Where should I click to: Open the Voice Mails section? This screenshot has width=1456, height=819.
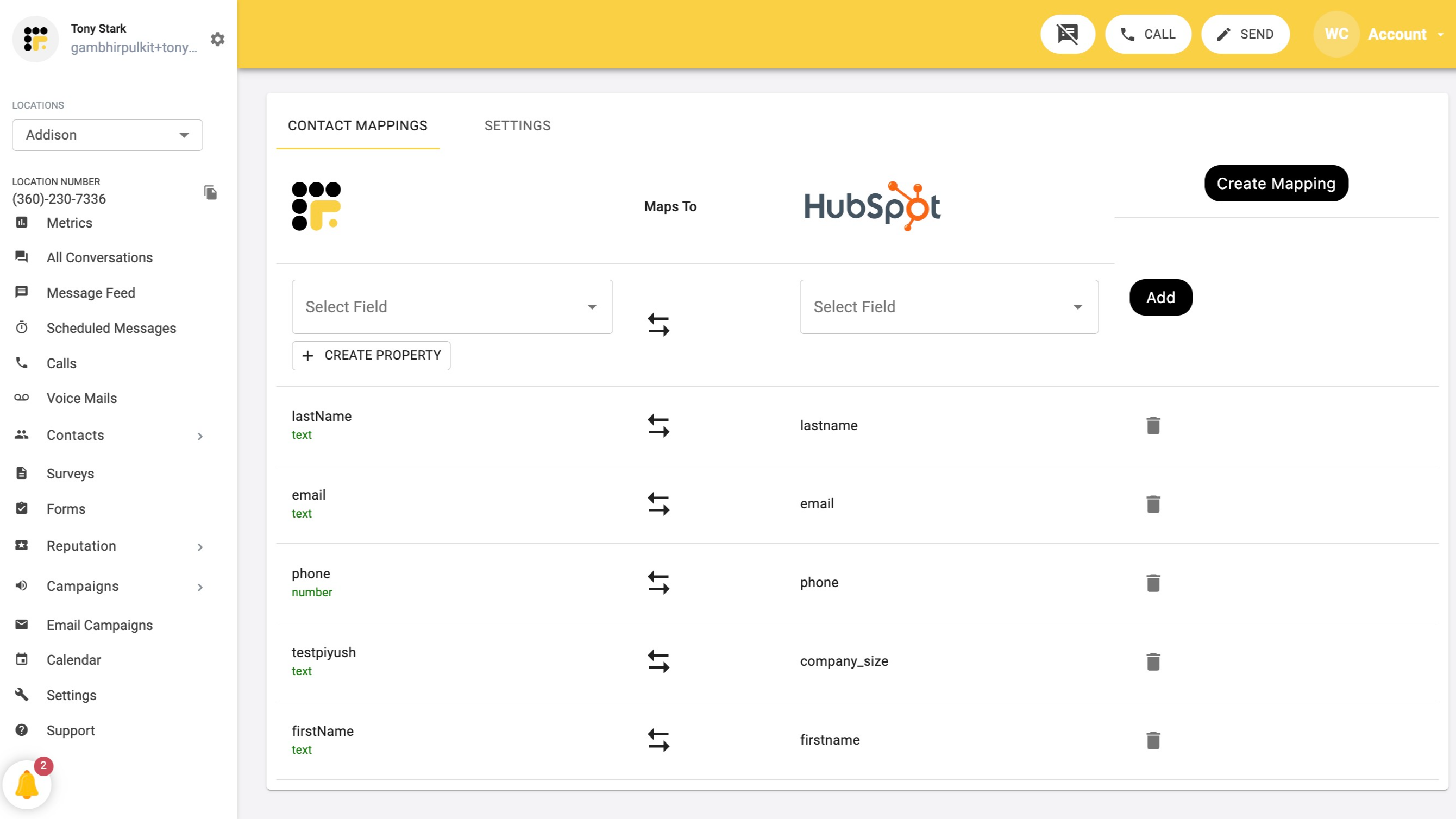click(x=81, y=398)
